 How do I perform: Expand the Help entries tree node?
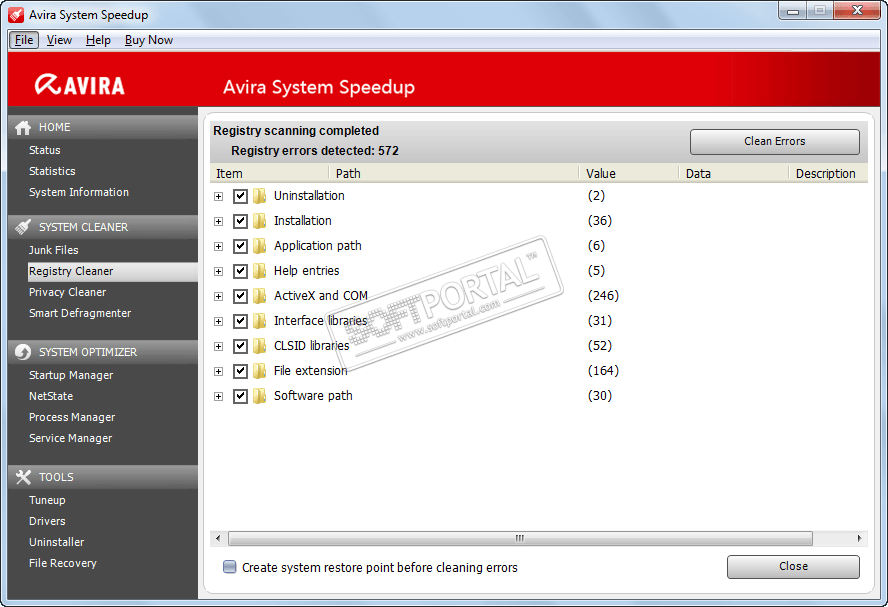[219, 271]
